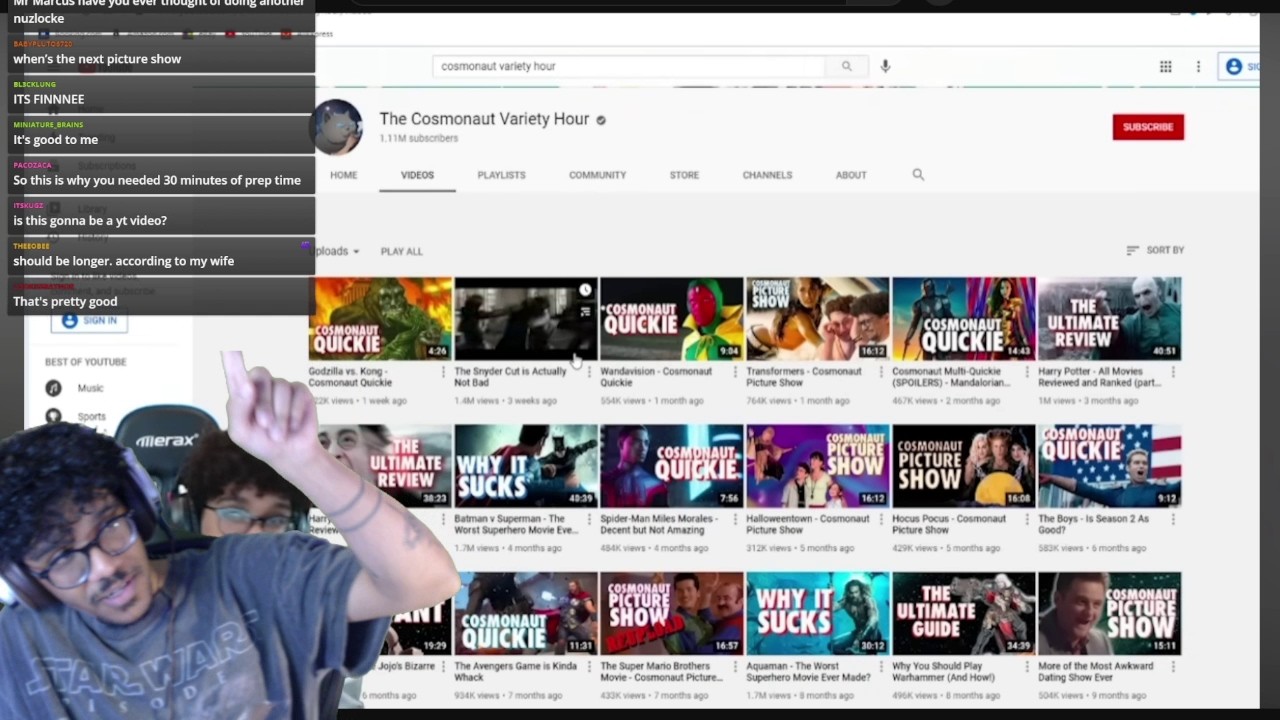Screen dimensions: 1280x720
Task: Open options menu for The Boys video
Action: [1173, 520]
